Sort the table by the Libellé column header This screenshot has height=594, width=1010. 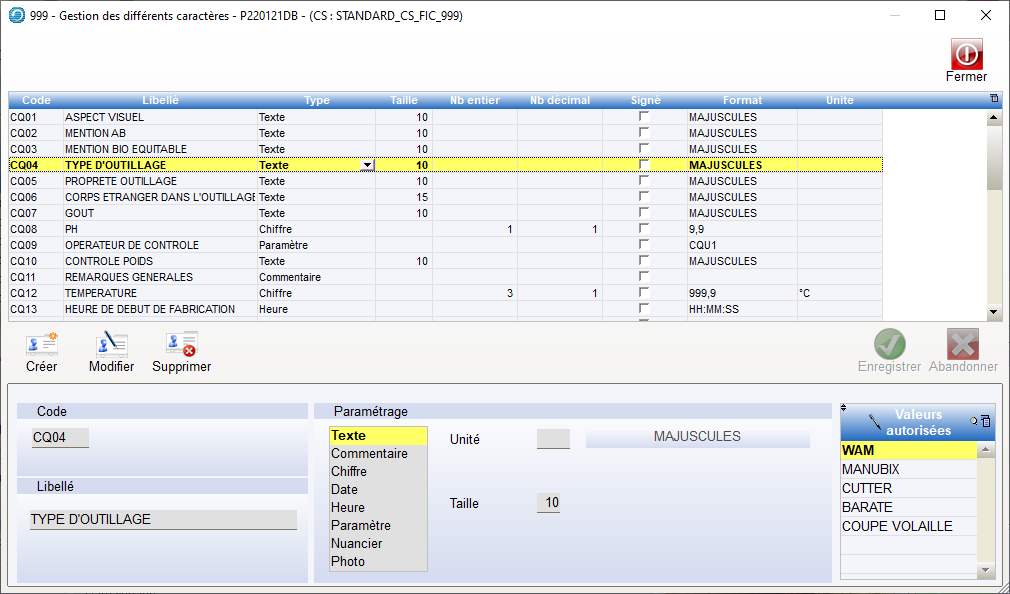(160, 100)
